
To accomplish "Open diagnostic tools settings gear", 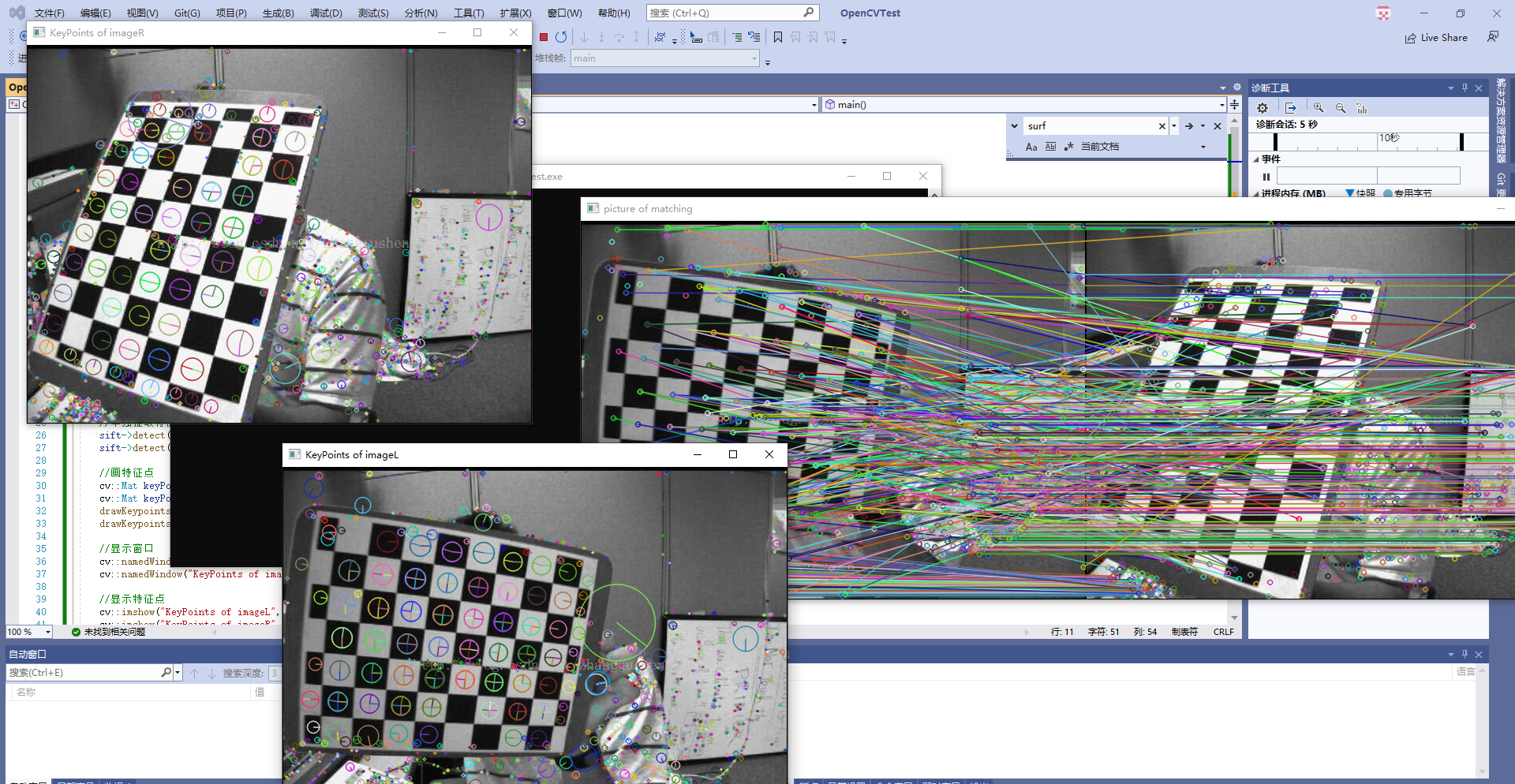I will 1262,108.
